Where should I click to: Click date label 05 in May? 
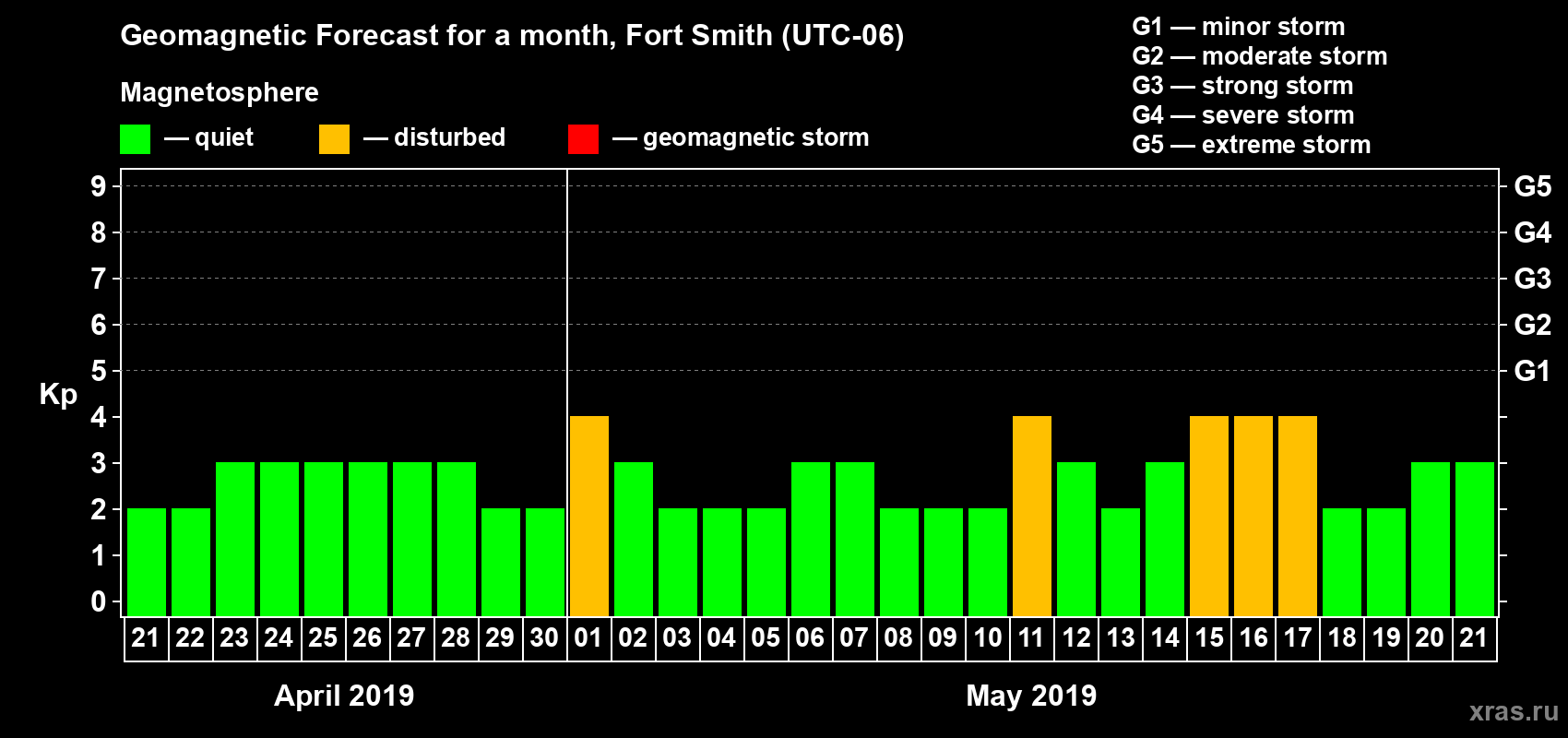(x=766, y=638)
